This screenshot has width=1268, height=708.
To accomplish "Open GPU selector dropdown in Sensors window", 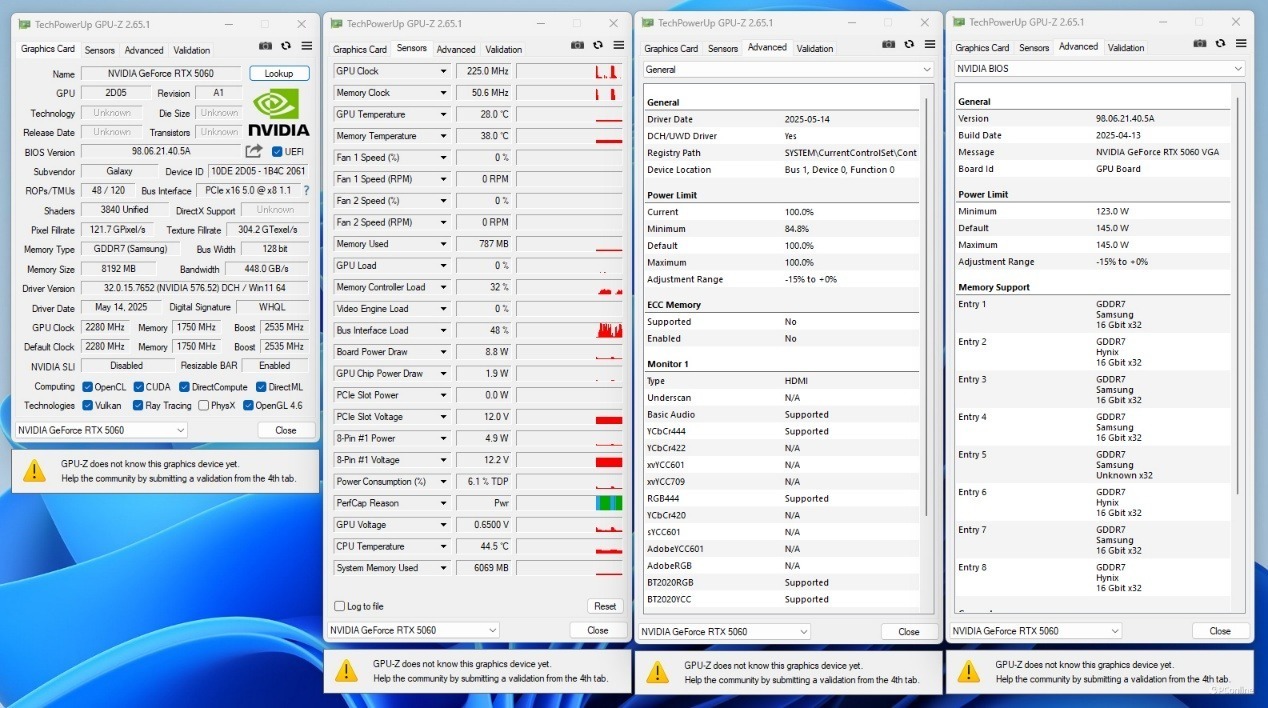I will [x=413, y=630].
